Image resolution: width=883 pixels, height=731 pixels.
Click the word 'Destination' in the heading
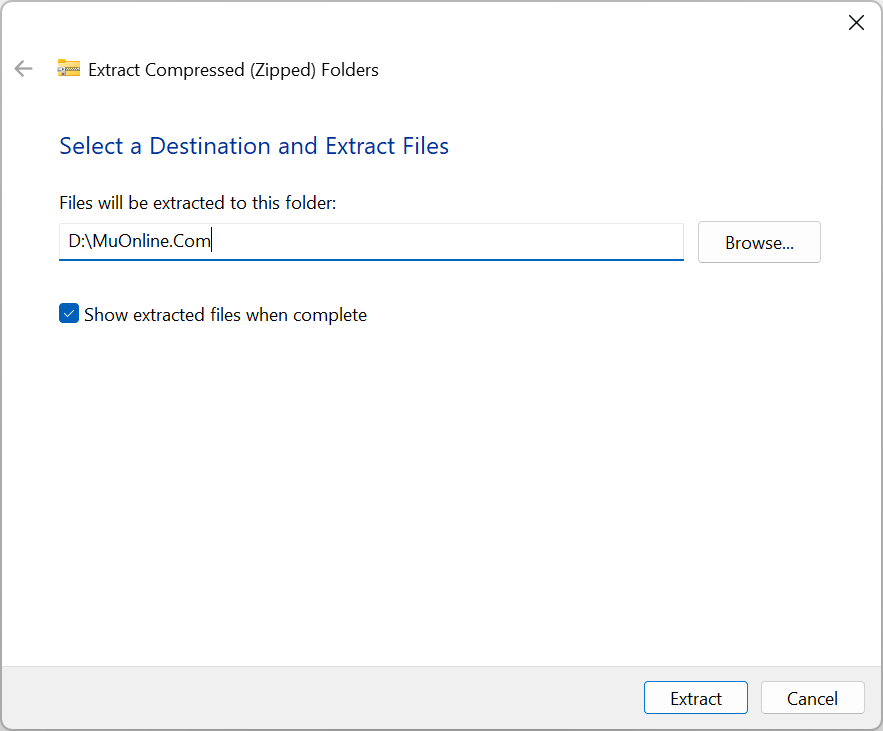(x=210, y=146)
